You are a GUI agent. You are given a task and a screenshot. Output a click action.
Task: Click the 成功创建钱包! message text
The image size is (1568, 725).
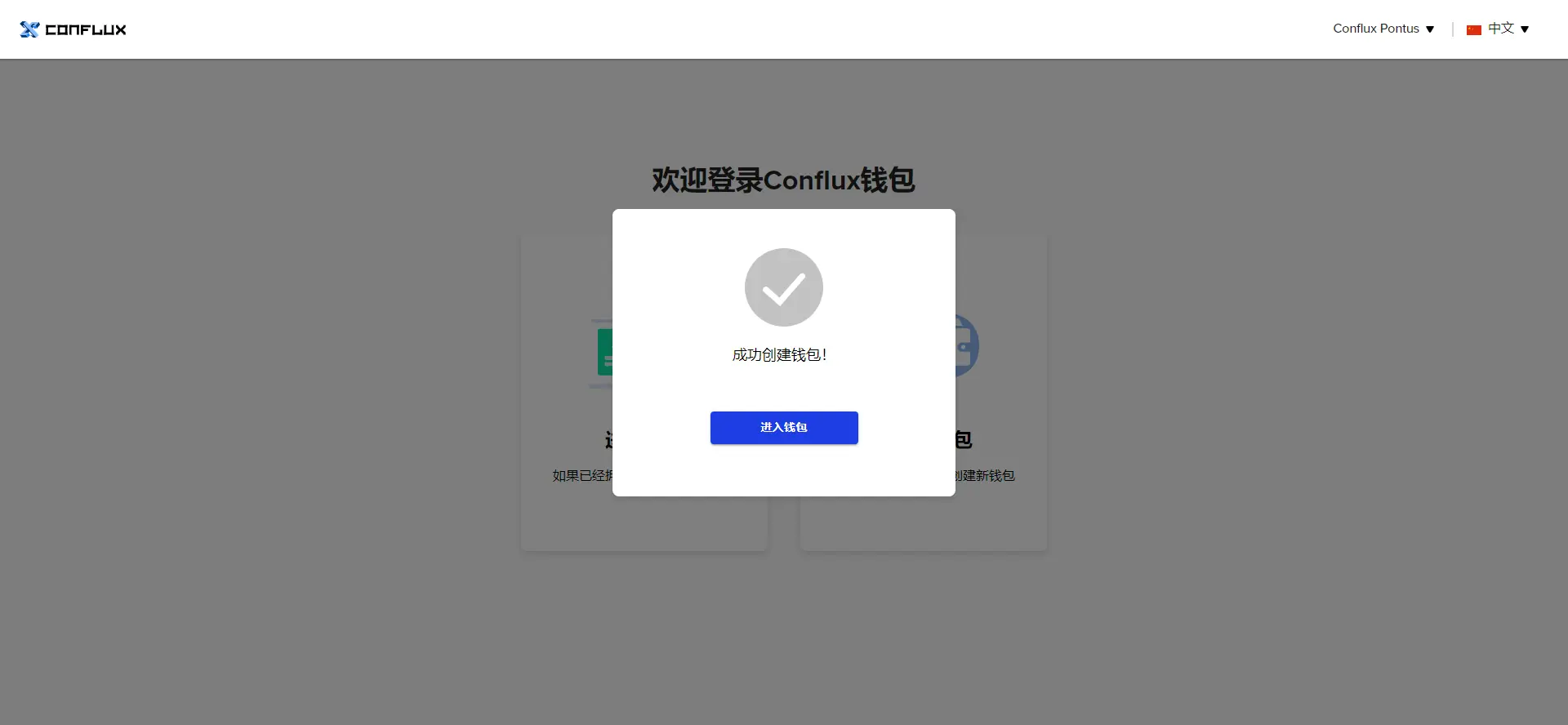pyautogui.click(x=780, y=355)
